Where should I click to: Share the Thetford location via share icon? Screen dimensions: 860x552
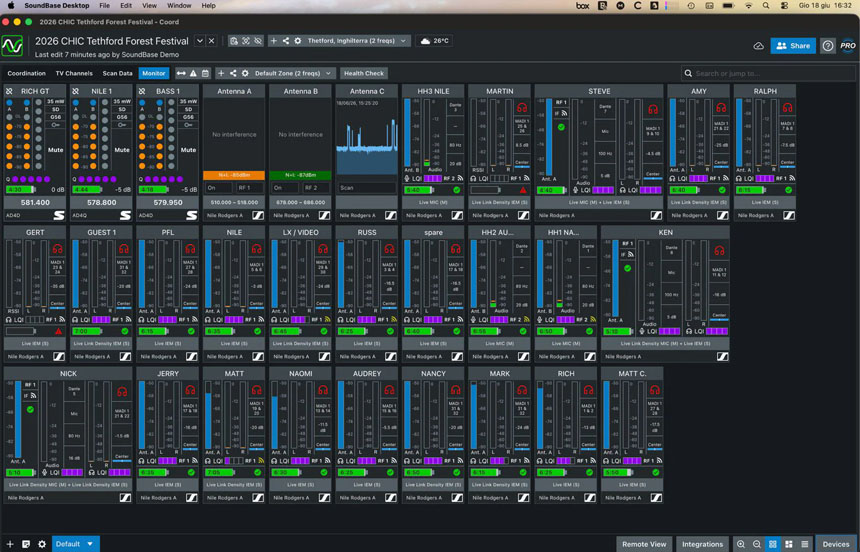(x=286, y=41)
